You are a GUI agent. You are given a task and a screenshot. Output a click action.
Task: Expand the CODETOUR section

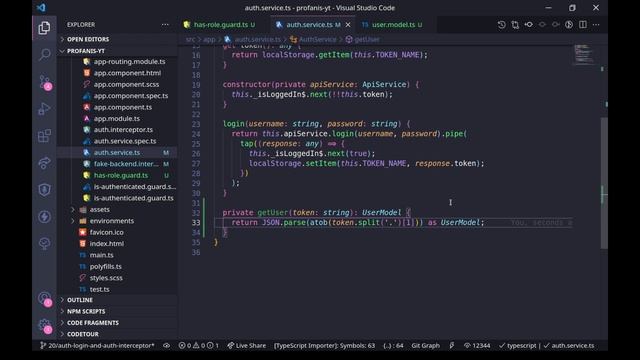pyautogui.click(x=117, y=334)
